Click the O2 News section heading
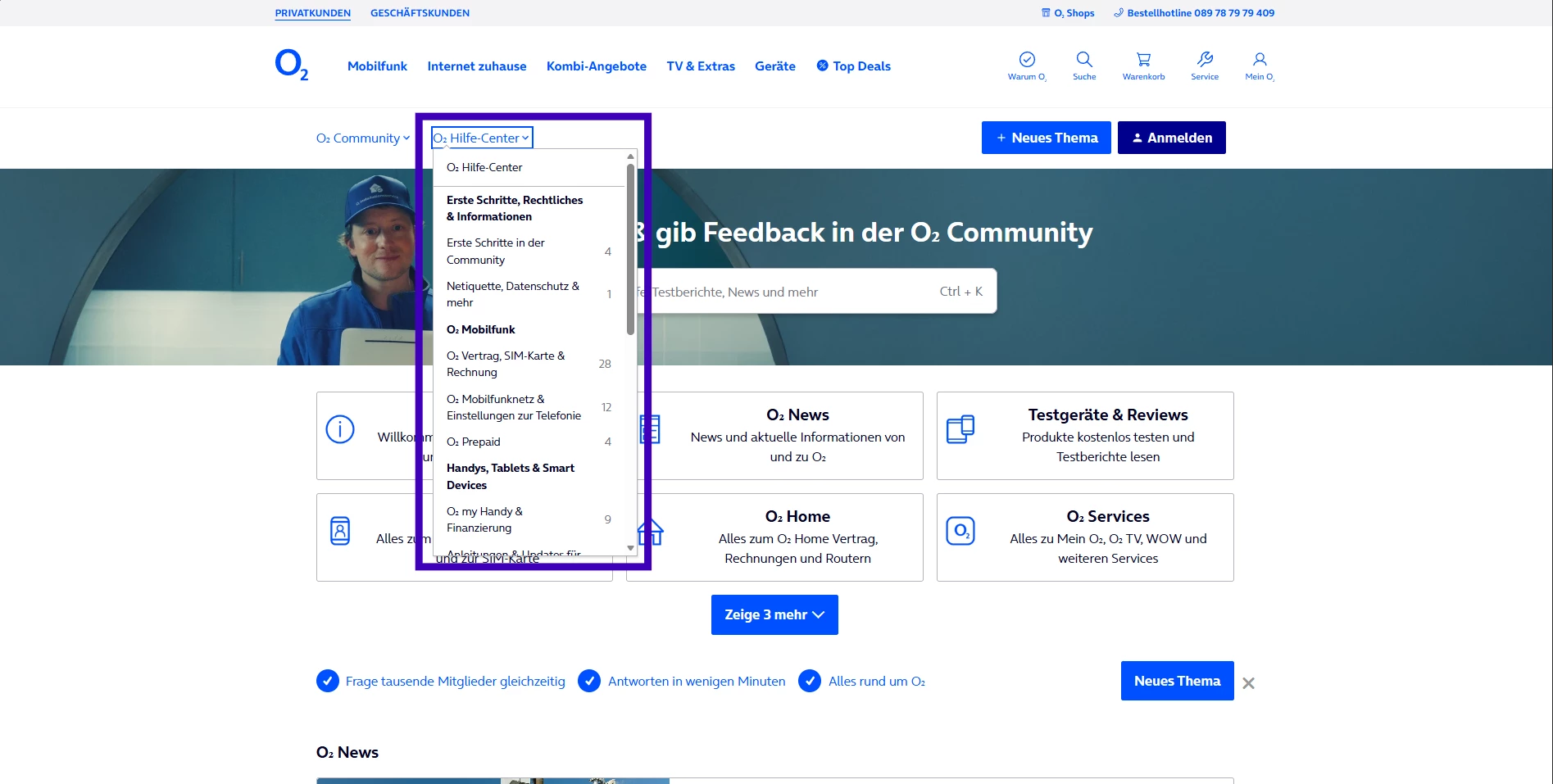The image size is (1553, 784). [347, 752]
